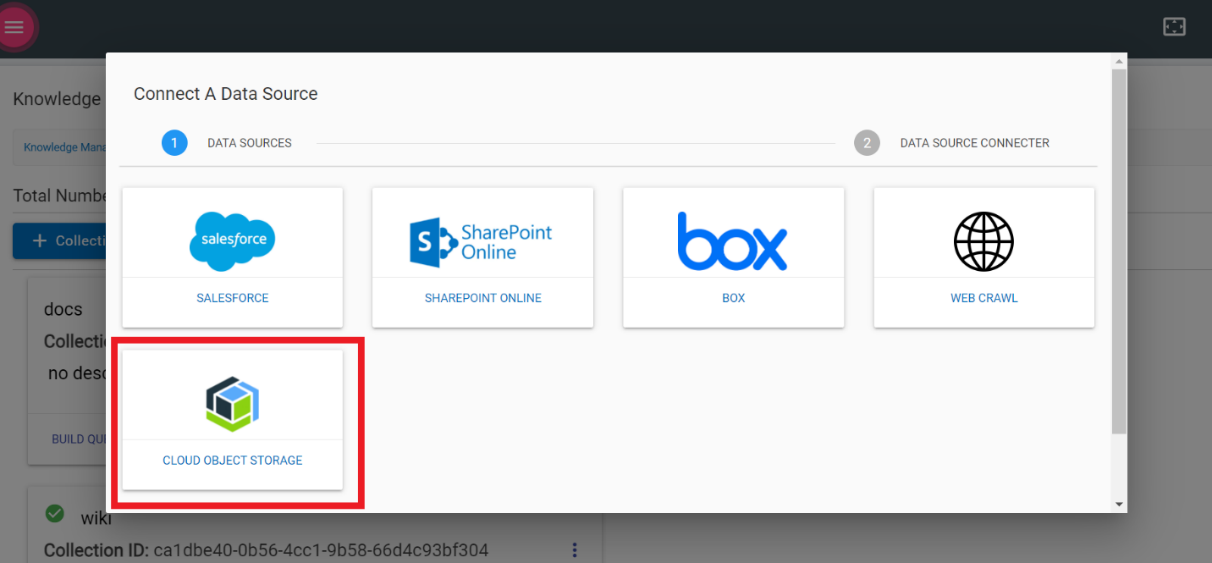
Task: Click the WEB CRAWL label
Action: (984, 298)
